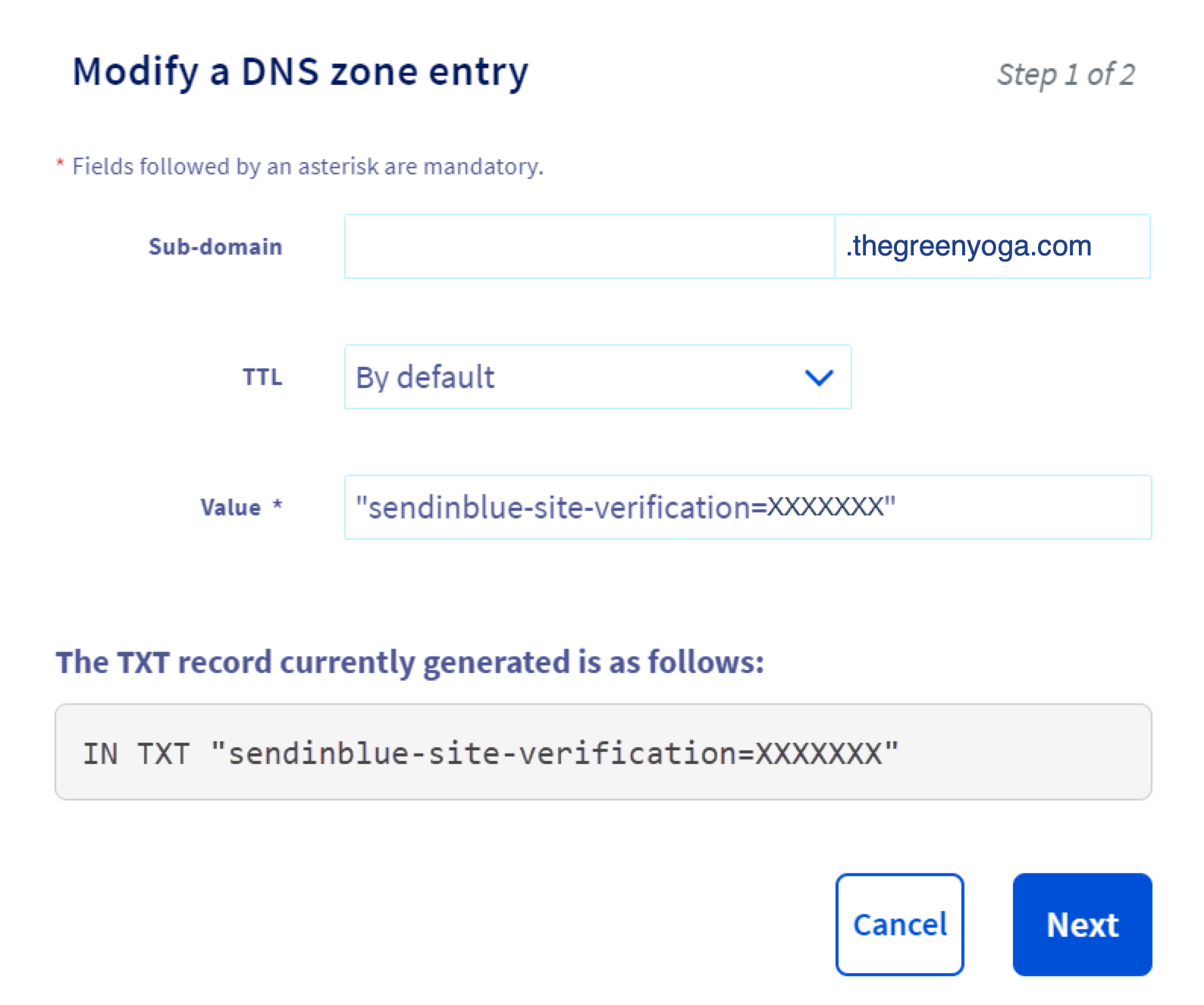
Task: Click the .thegreenyoga.com domain suffix box
Action: [992, 246]
